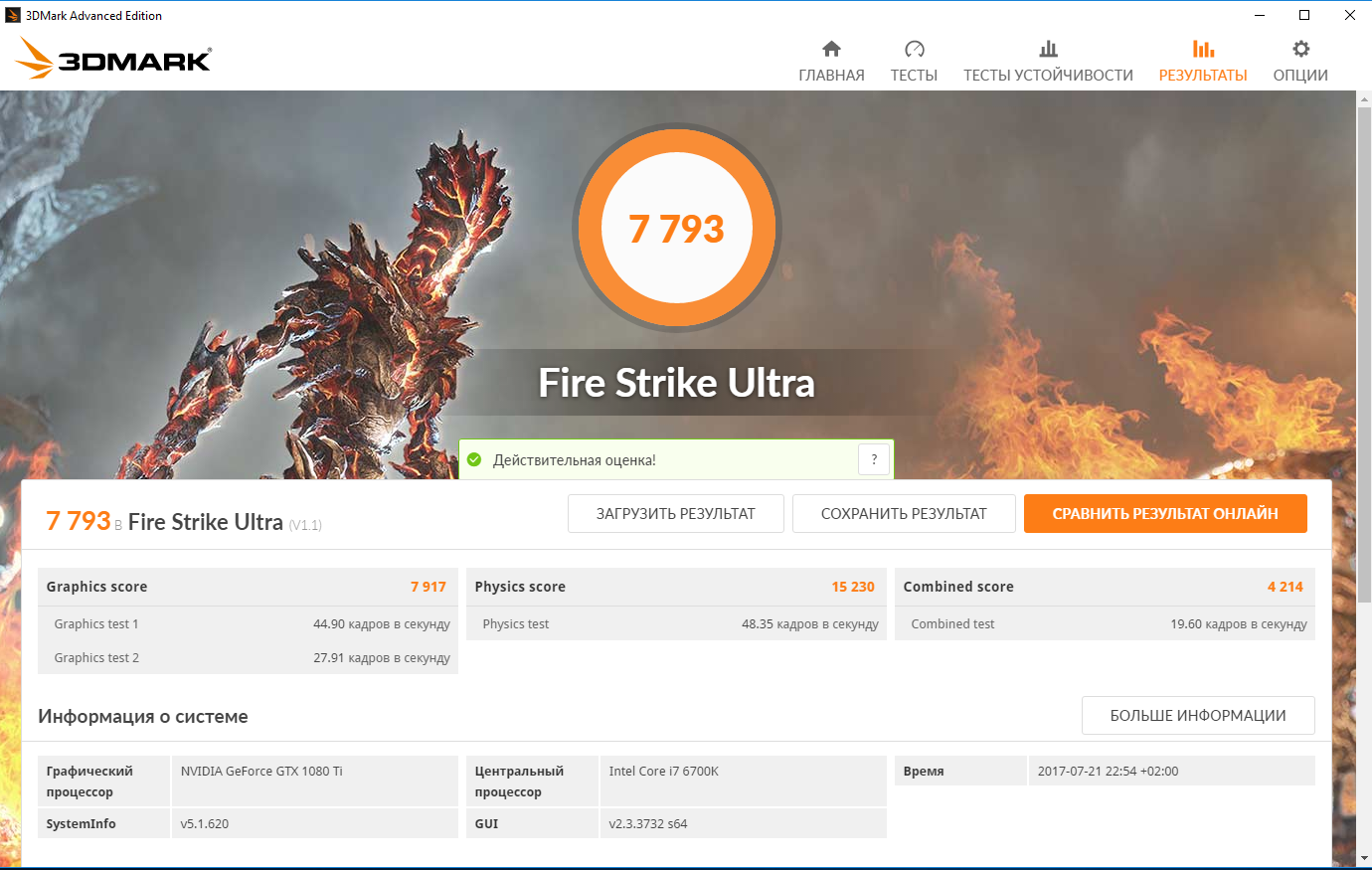This screenshot has height=870, width=1372.
Task: Click the Physics score heading
Action: pyautogui.click(x=520, y=587)
